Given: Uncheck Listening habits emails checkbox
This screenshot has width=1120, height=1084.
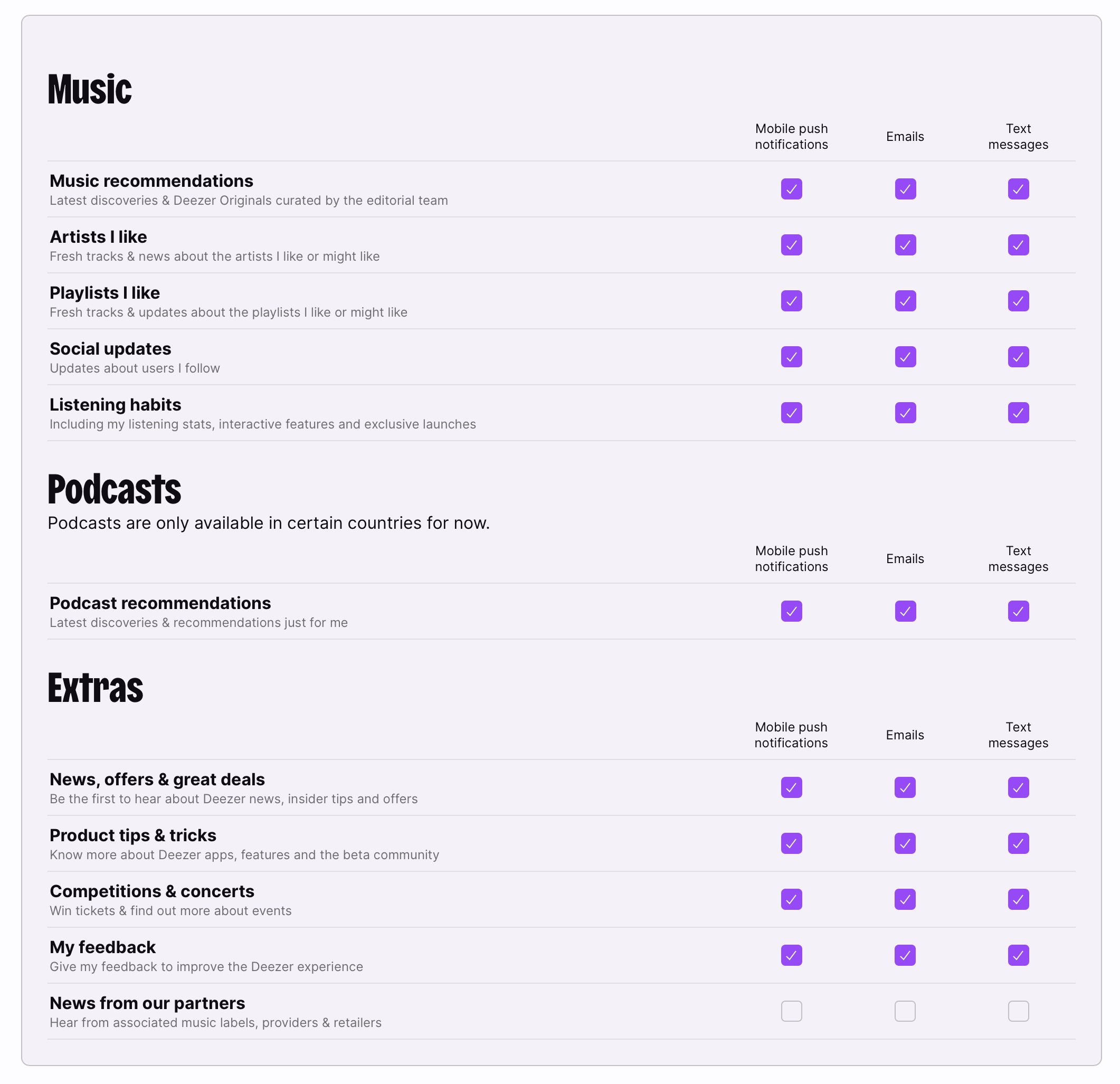Looking at the screenshot, I should pos(905,413).
